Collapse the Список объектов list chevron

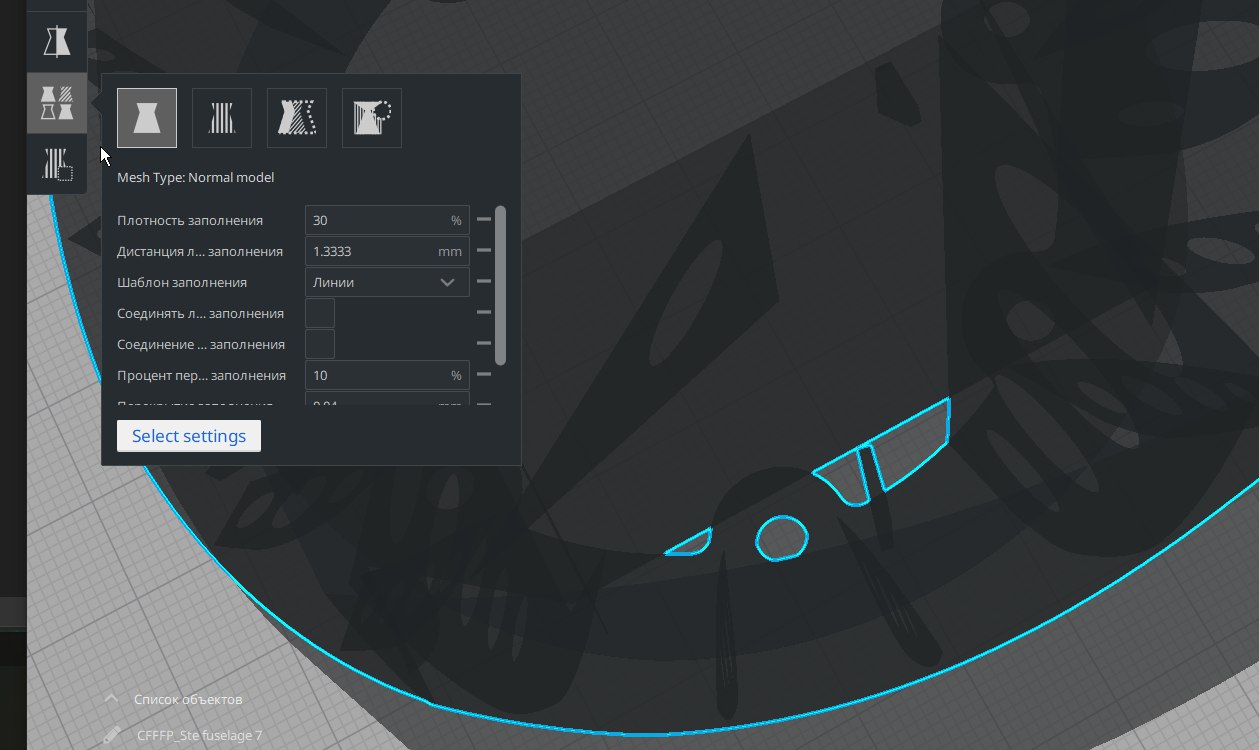[113, 699]
